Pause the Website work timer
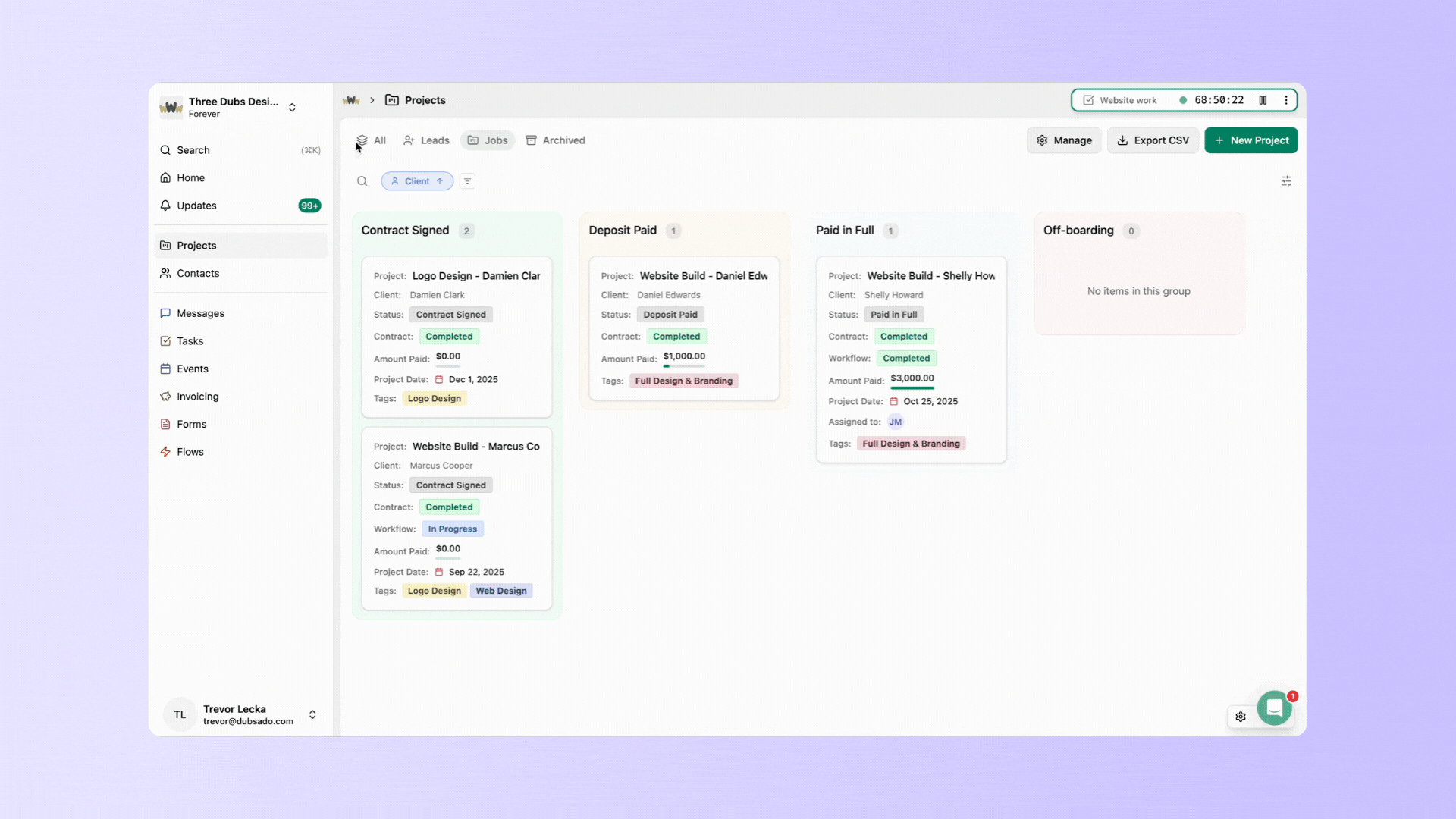Screen dimensions: 1456x819 tap(1263, 100)
